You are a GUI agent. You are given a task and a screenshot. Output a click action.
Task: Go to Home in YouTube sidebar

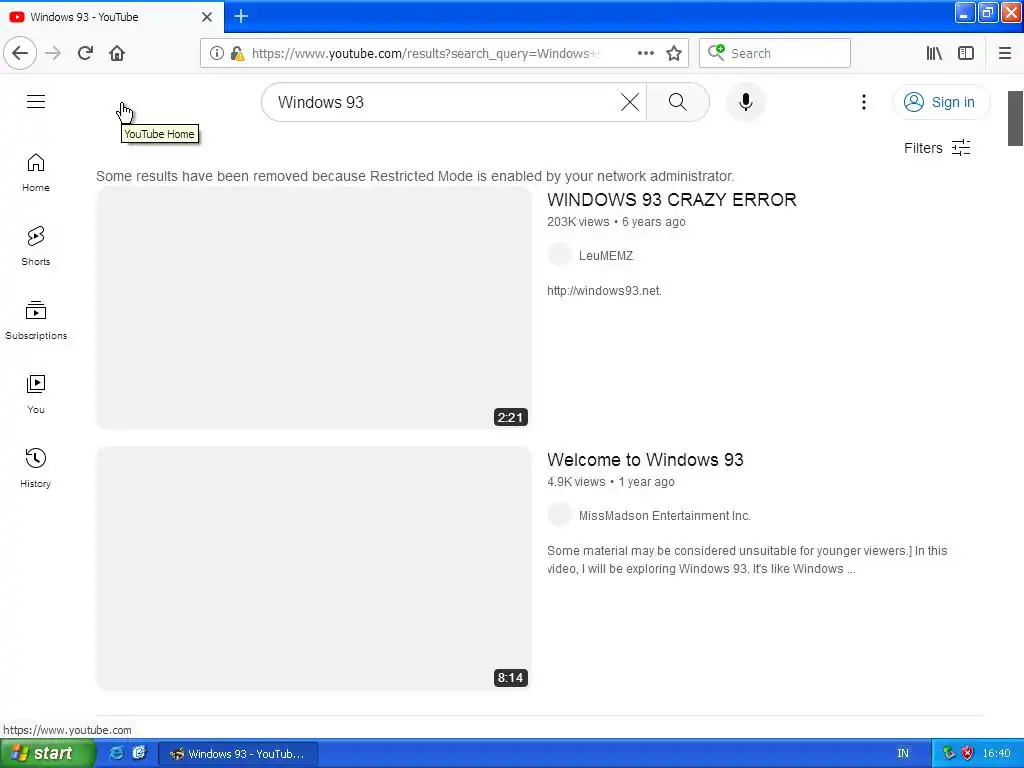(x=36, y=172)
